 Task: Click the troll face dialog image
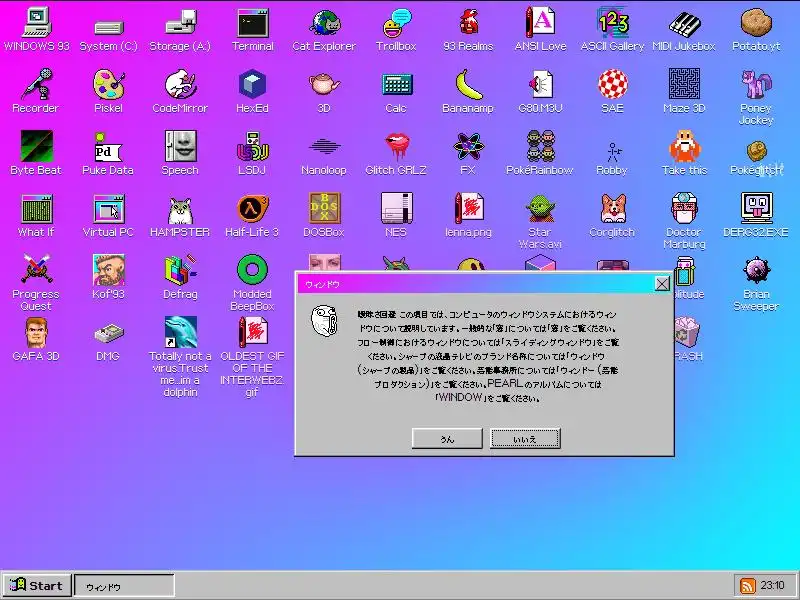324,320
